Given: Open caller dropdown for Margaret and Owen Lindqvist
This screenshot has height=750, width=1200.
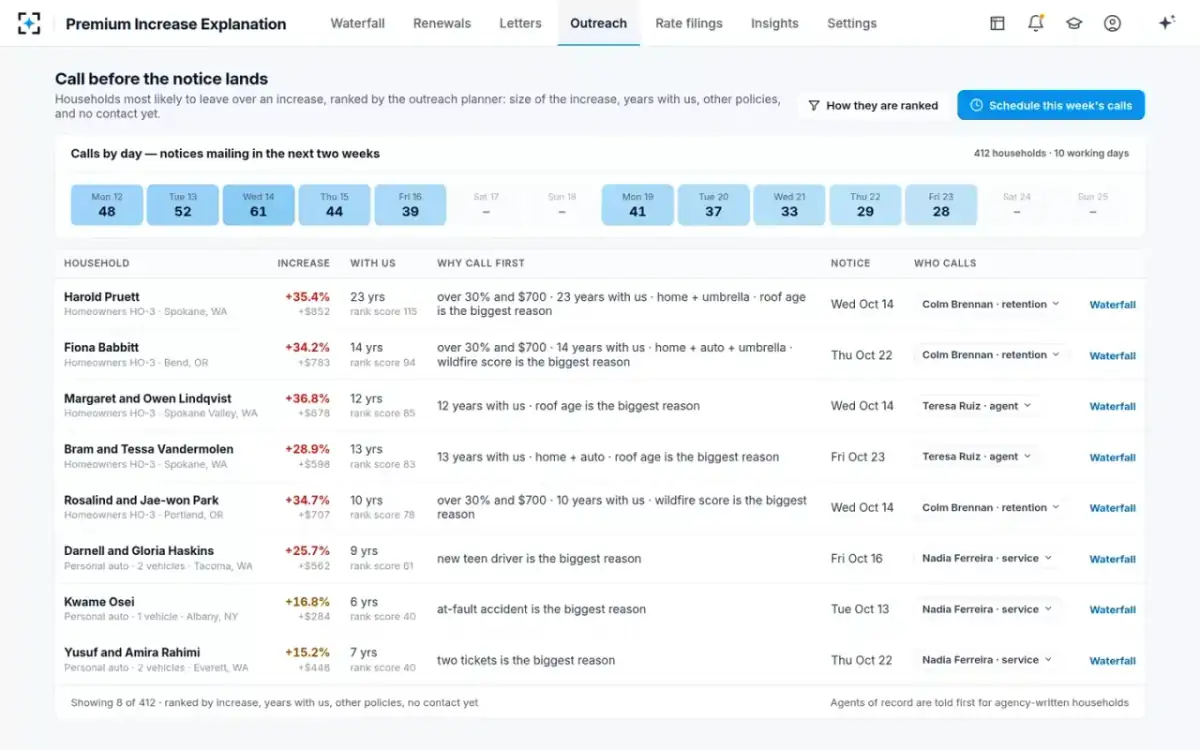Looking at the screenshot, I should tap(976, 406).
